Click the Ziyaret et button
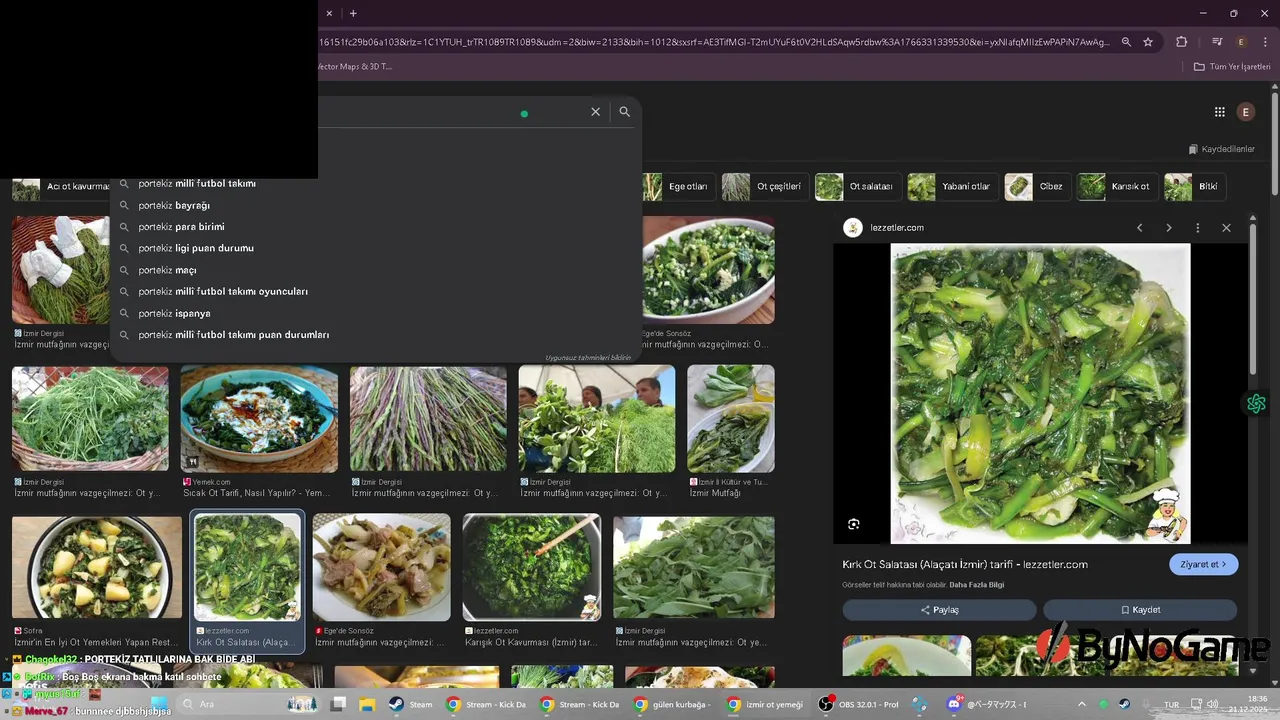The height and width of the screenshot is (720, 1280). [x=1203, y=564]
